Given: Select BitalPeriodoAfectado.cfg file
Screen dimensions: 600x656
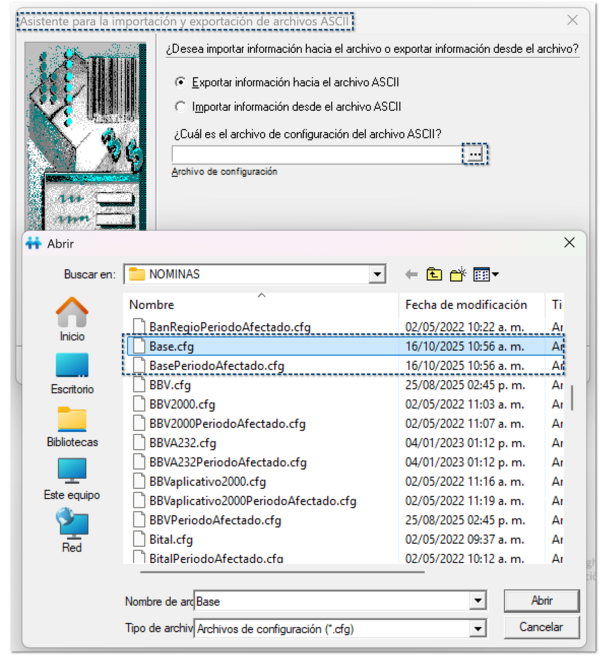Looking at the screenshot, I should click(216, 558).
